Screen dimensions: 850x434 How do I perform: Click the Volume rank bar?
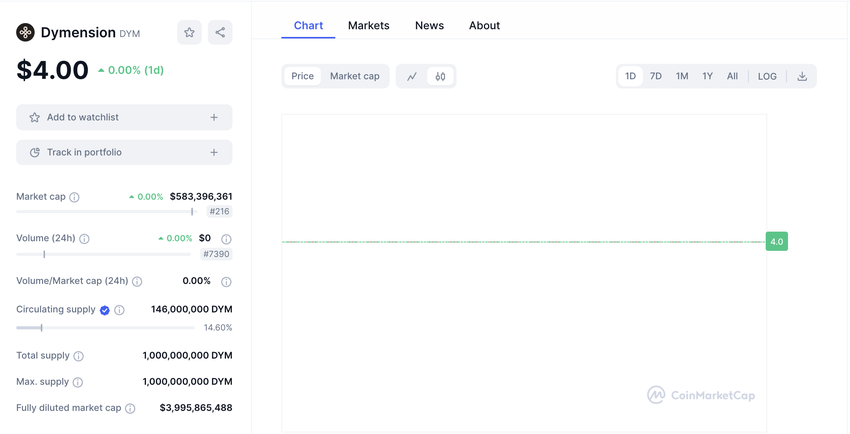tap(104, 254)
